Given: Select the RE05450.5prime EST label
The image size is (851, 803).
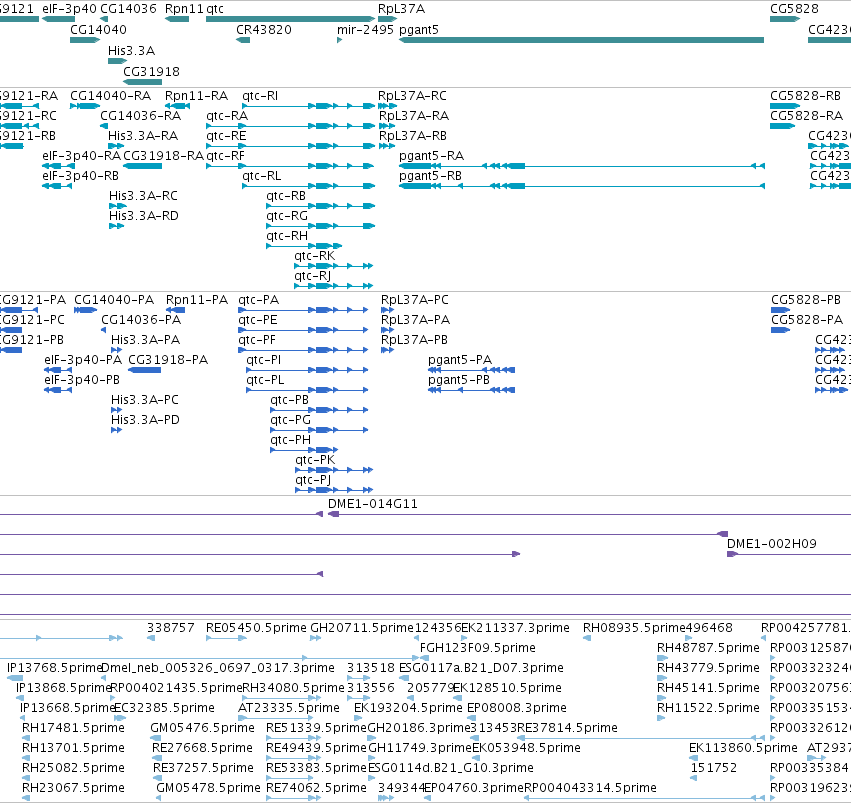Looking at the screenshot, I should (x=256, y=628).
